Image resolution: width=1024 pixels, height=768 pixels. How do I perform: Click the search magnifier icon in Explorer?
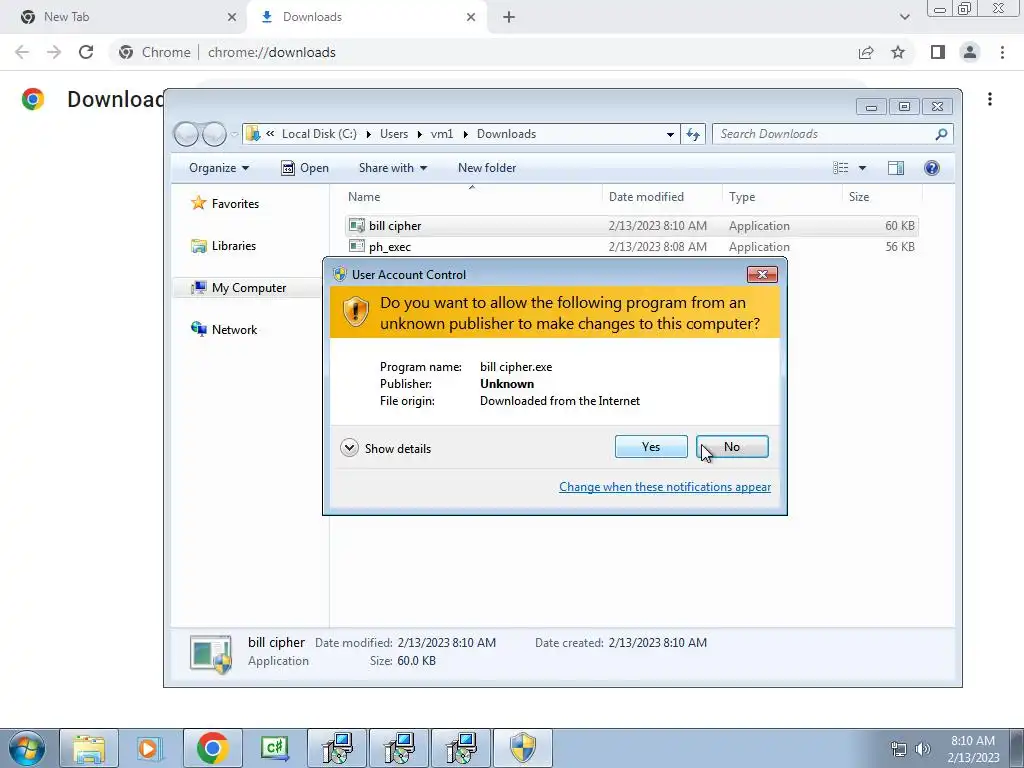coord(941,134)
